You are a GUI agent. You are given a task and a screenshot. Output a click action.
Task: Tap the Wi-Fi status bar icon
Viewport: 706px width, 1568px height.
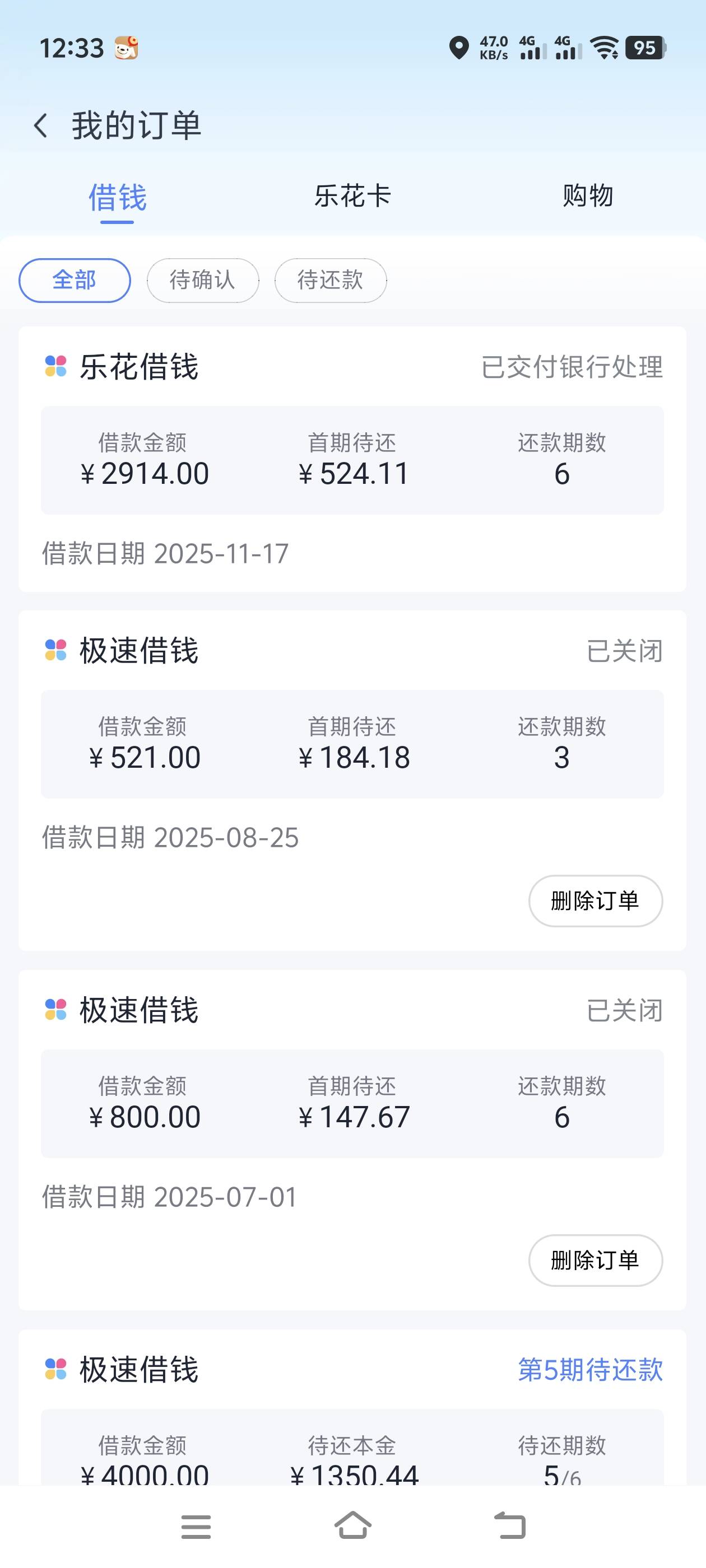(605, 48)
